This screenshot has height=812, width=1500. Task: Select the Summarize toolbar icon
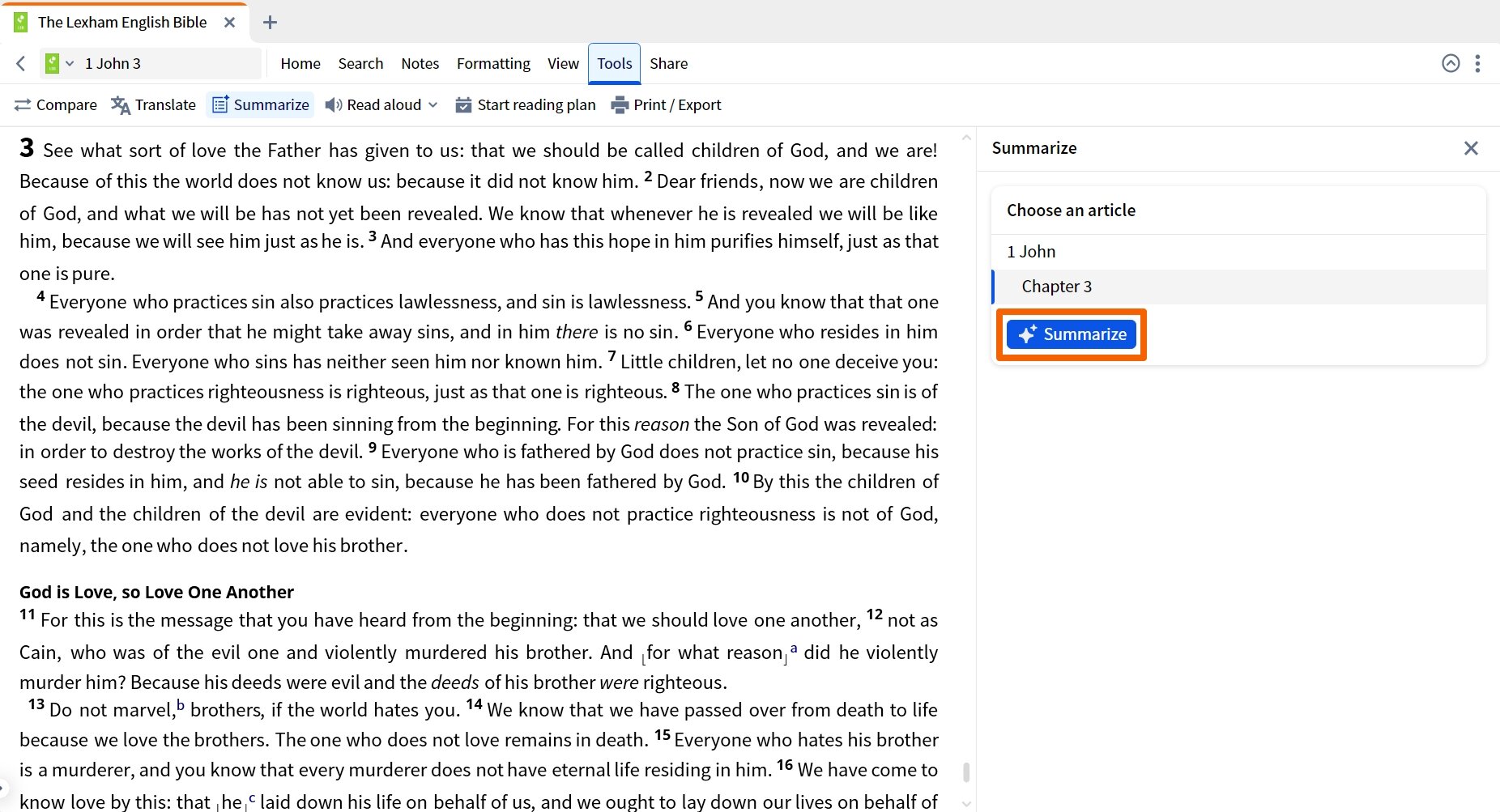click(x=220, y=105)
